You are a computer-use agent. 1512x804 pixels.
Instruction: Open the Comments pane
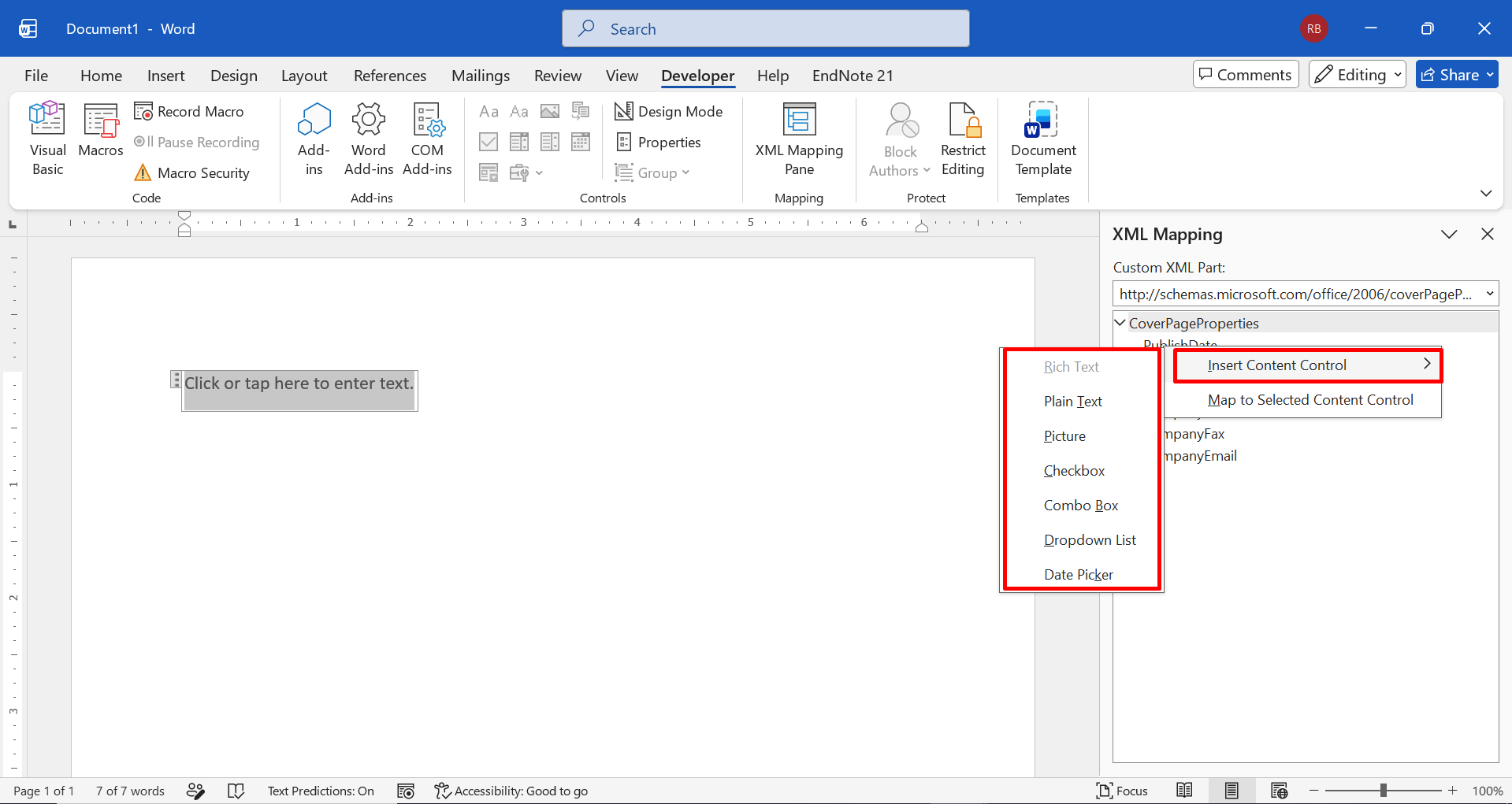click(x=1246, y=74)
